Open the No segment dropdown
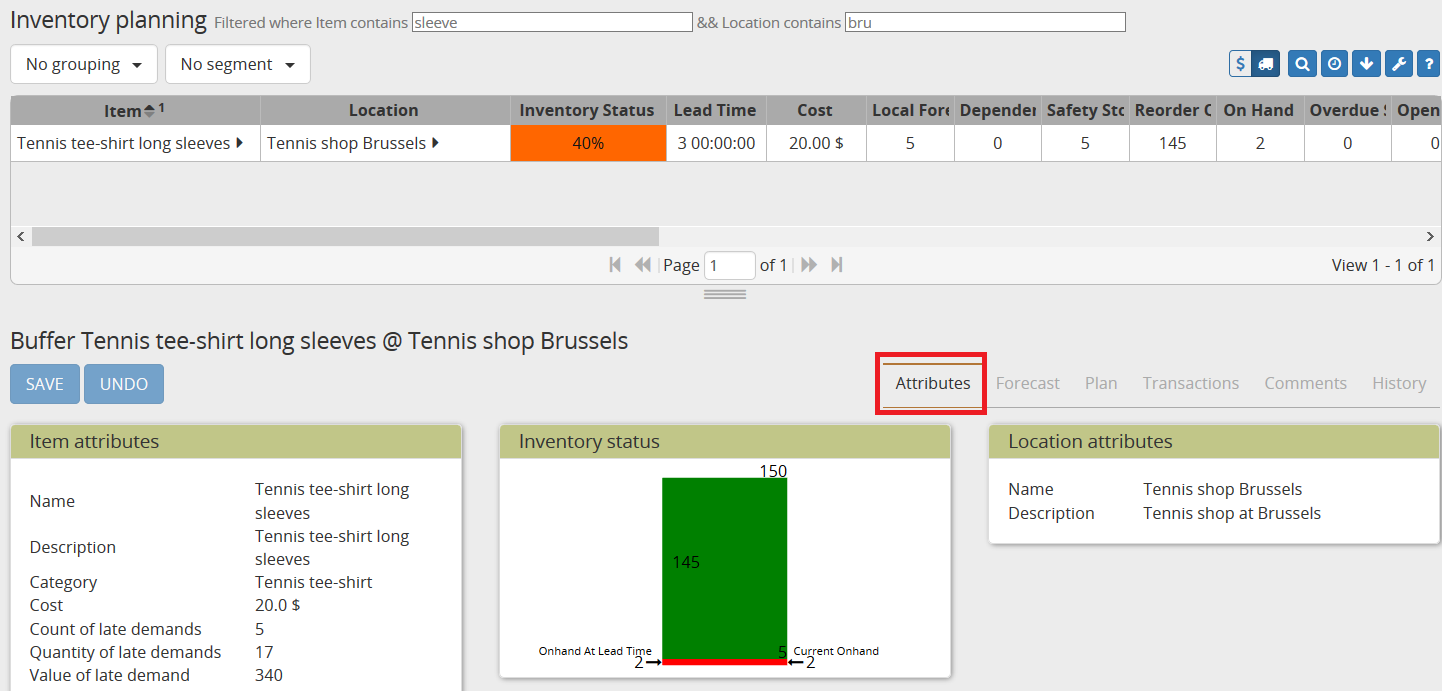 point(237,63)
